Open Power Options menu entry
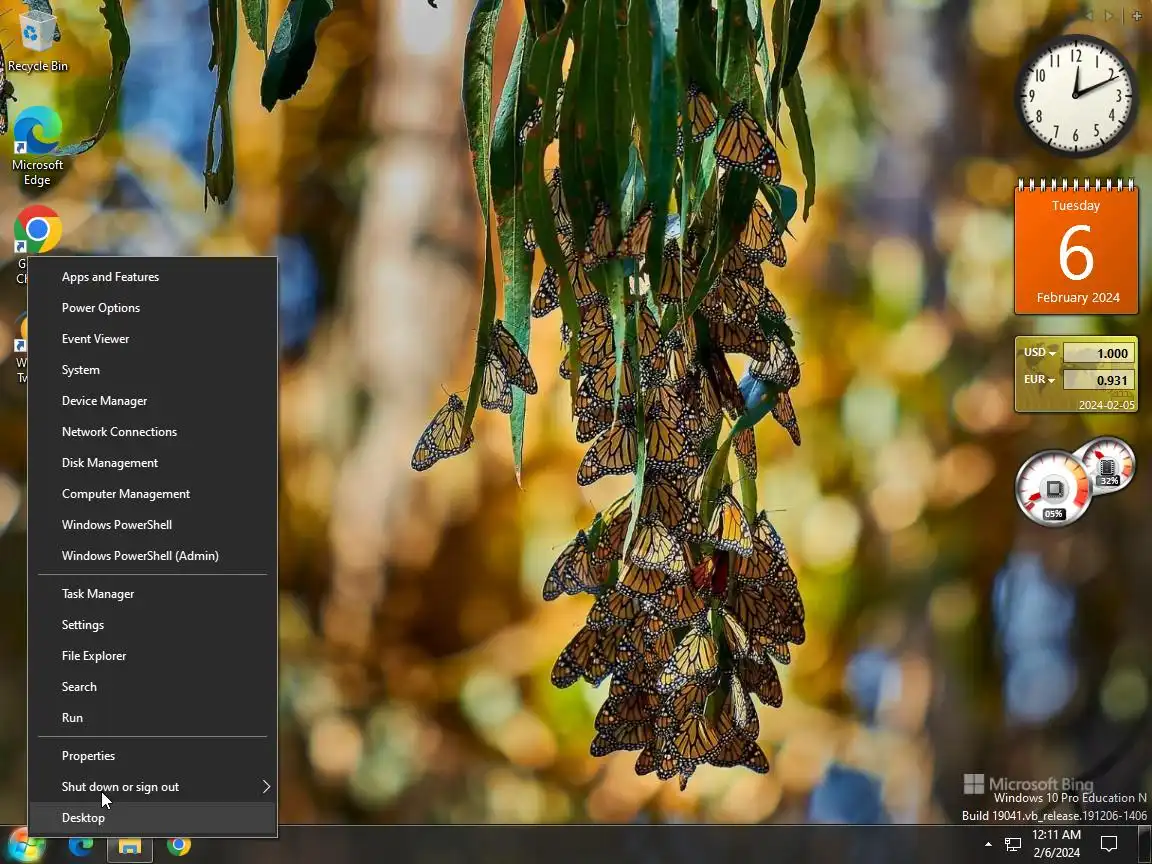Viewport: 1152px width, 864px height. [x=153, y=308]
